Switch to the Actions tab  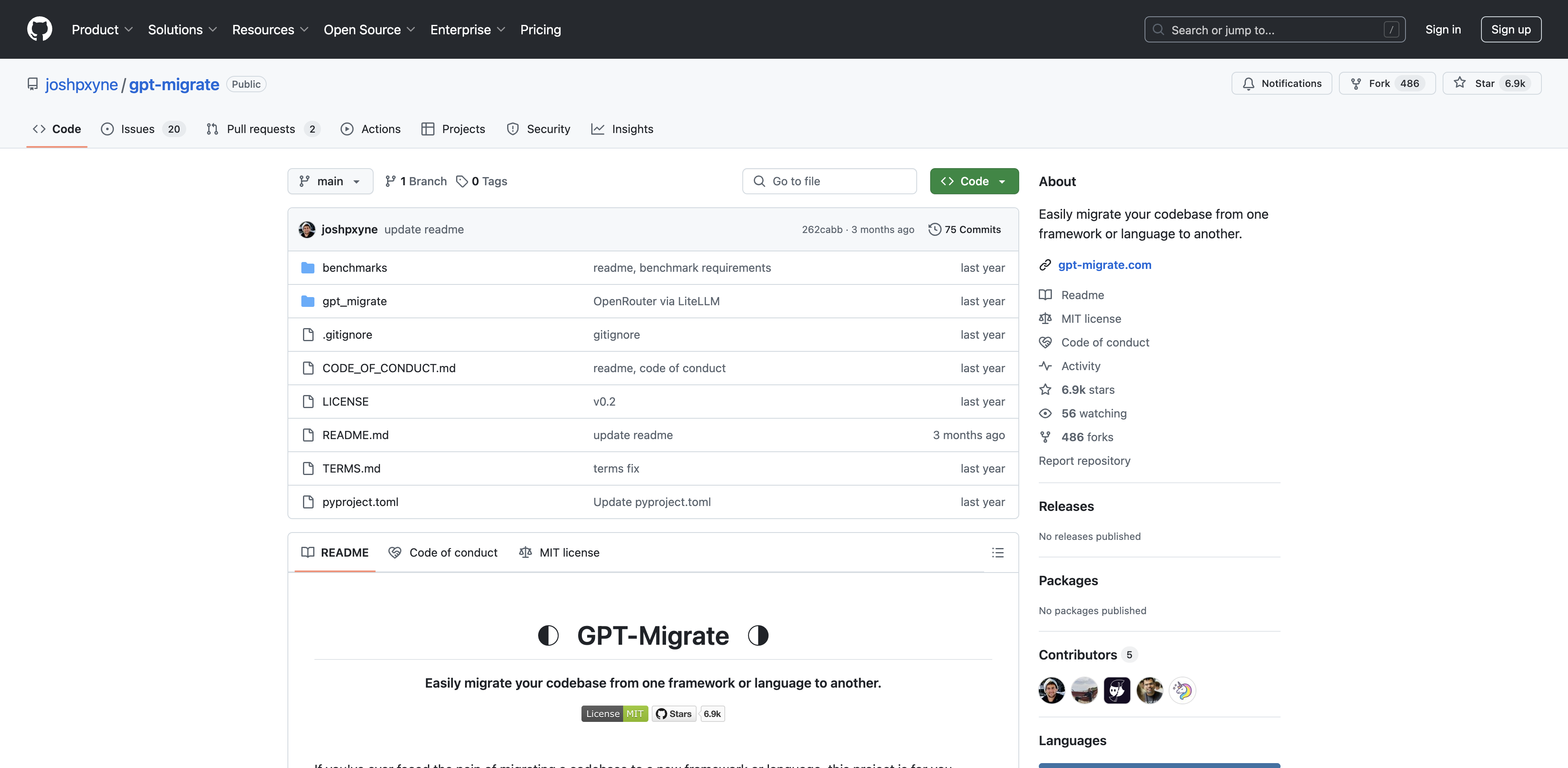[x=371, y=129]
